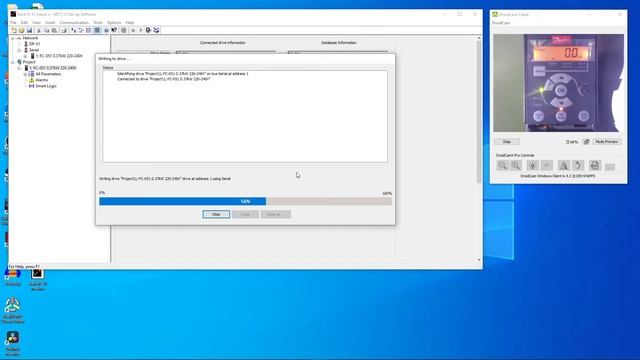Image resolution: width=640 pixels, height=360 pixels.
Task: Click the Database Information heading
Action: pyautogui.click(x=338, y=42)
